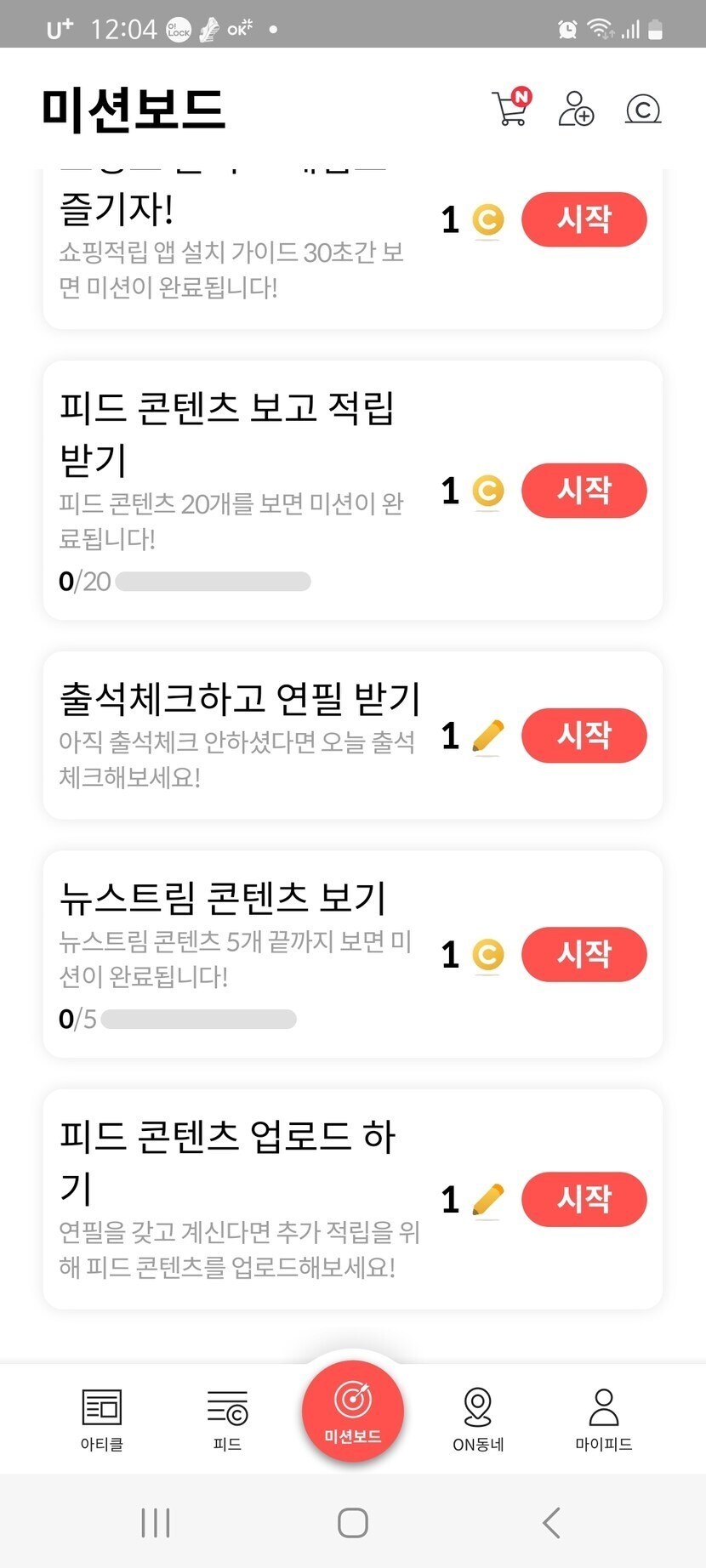The image size is (706, 1568).
Task: Switch to 피드 tab
Action: [227, 1418]
